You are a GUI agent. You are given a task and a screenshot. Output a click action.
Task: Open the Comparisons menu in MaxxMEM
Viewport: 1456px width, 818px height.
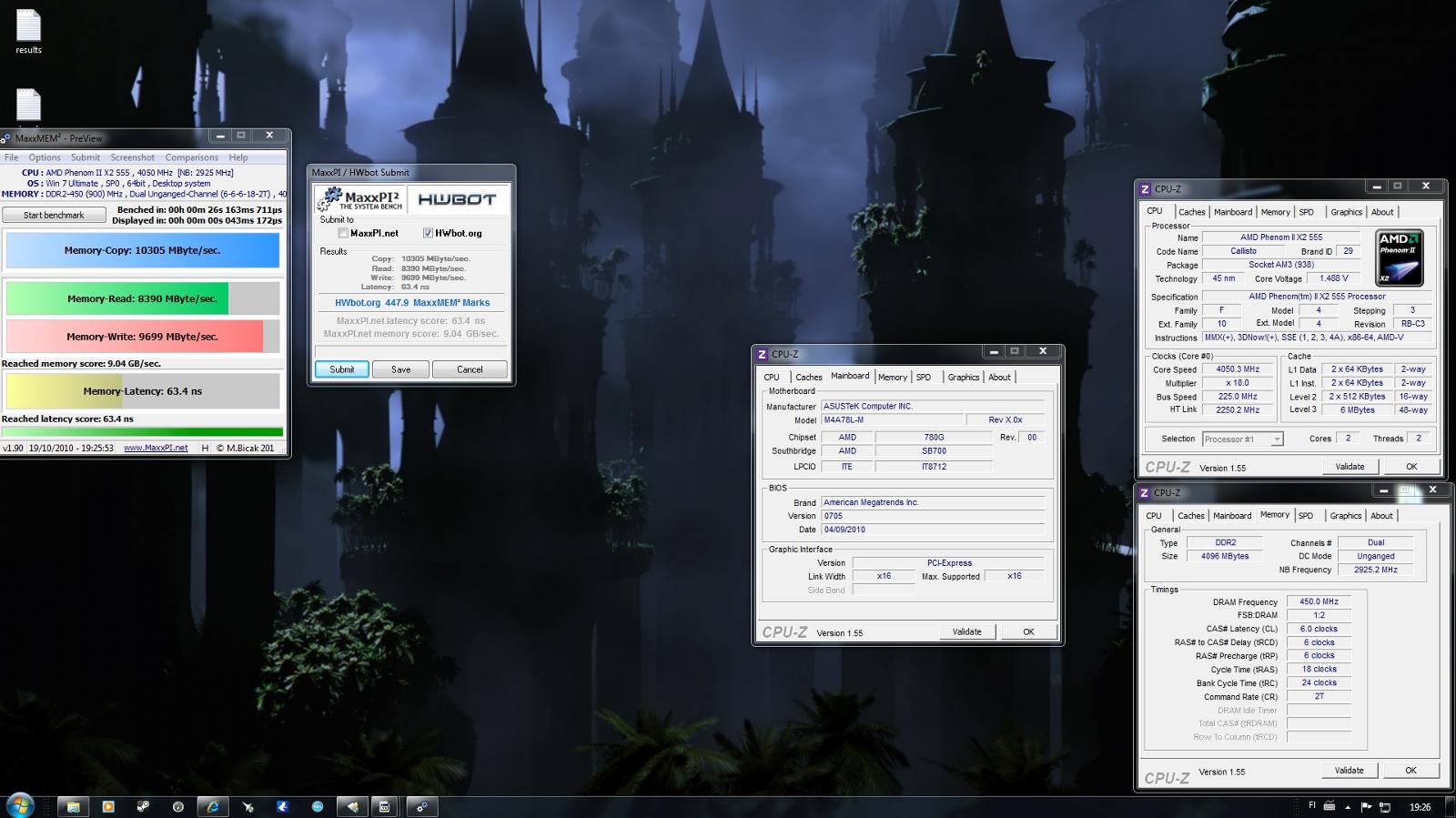click(191, 157)
